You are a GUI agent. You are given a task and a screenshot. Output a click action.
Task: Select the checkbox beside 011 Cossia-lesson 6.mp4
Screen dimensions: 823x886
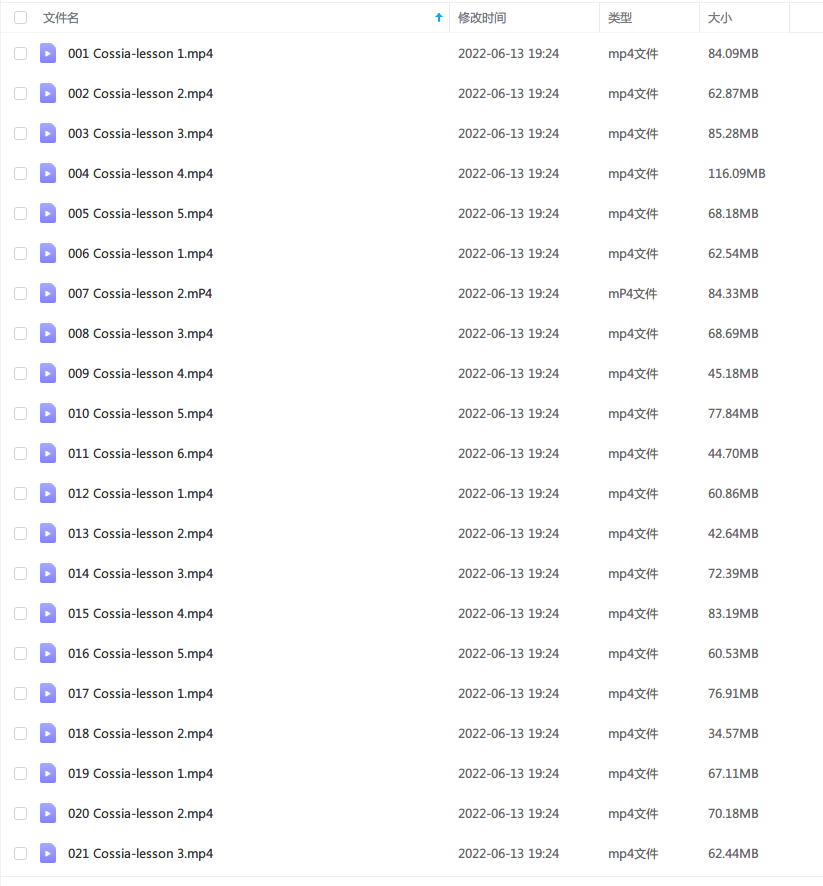click(x=20, y=453)
